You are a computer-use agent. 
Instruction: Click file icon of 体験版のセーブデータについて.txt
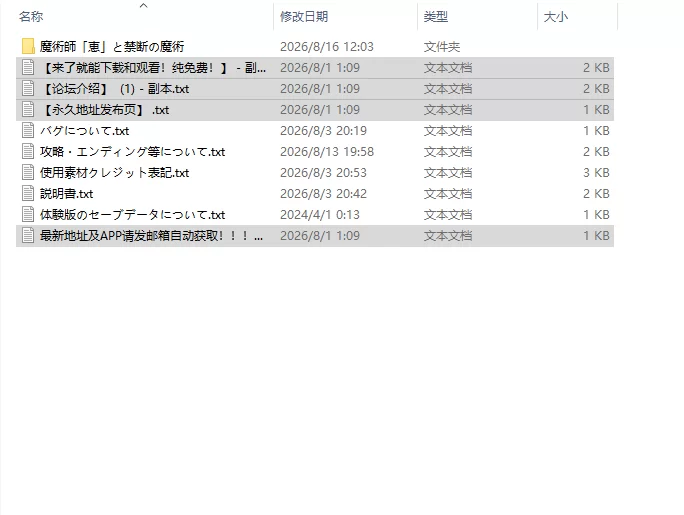pyautogui.click(x=28, y=214)
